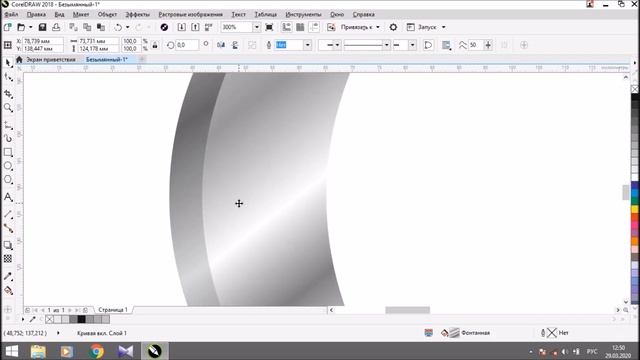Viewport: 640px width, 360px height.
Task: Publish to PDF
Action: [209, 27]
